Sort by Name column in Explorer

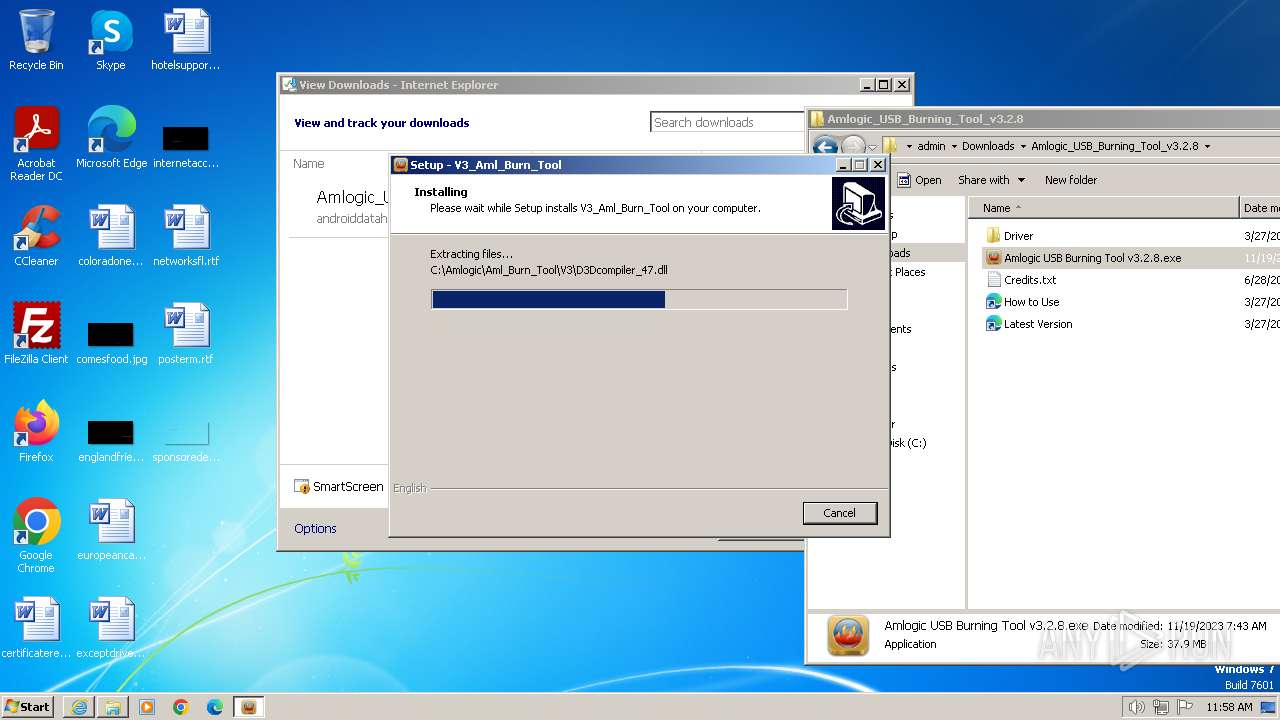pos(1104,208)
